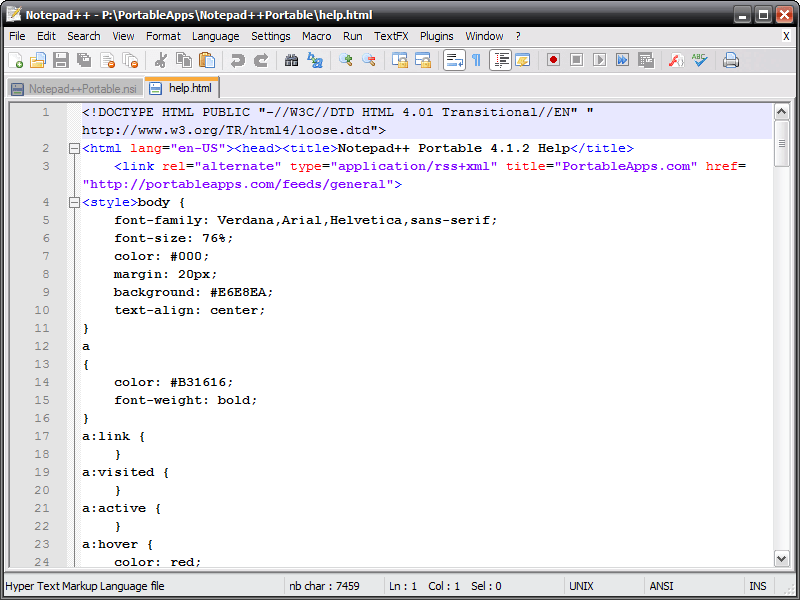Start macro recording with the red record icon
Viewport: 800px width, 600px height.
point(553,60)
